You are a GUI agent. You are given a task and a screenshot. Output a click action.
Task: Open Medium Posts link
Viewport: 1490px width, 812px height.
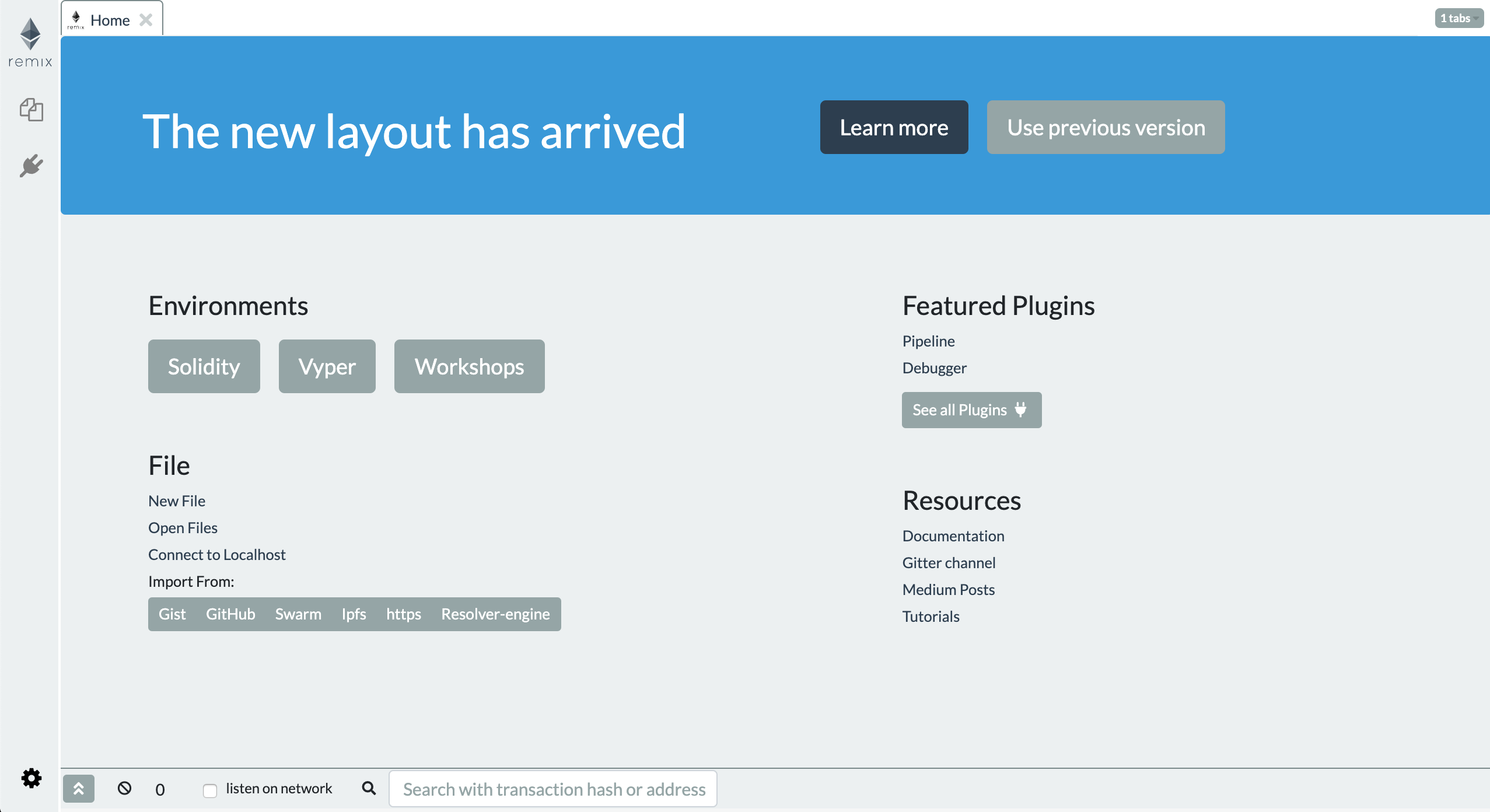[x=949, y=590]
